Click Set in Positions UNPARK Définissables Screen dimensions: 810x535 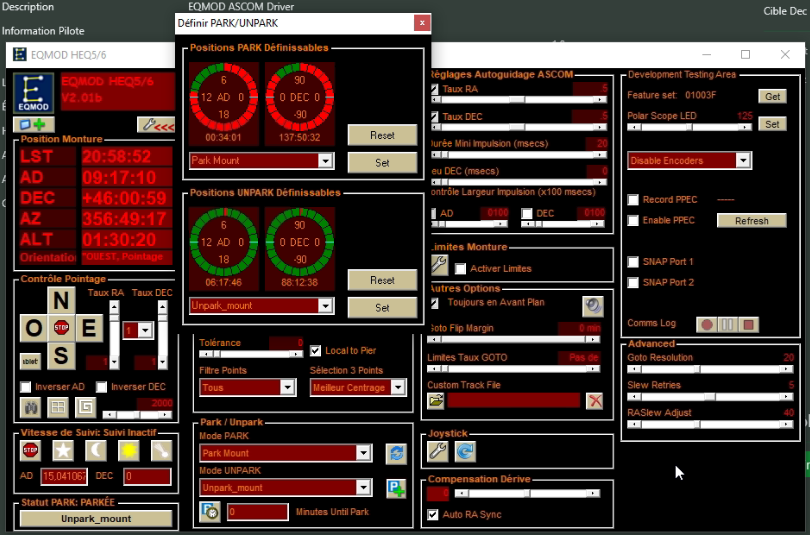[x=382, y=308]
